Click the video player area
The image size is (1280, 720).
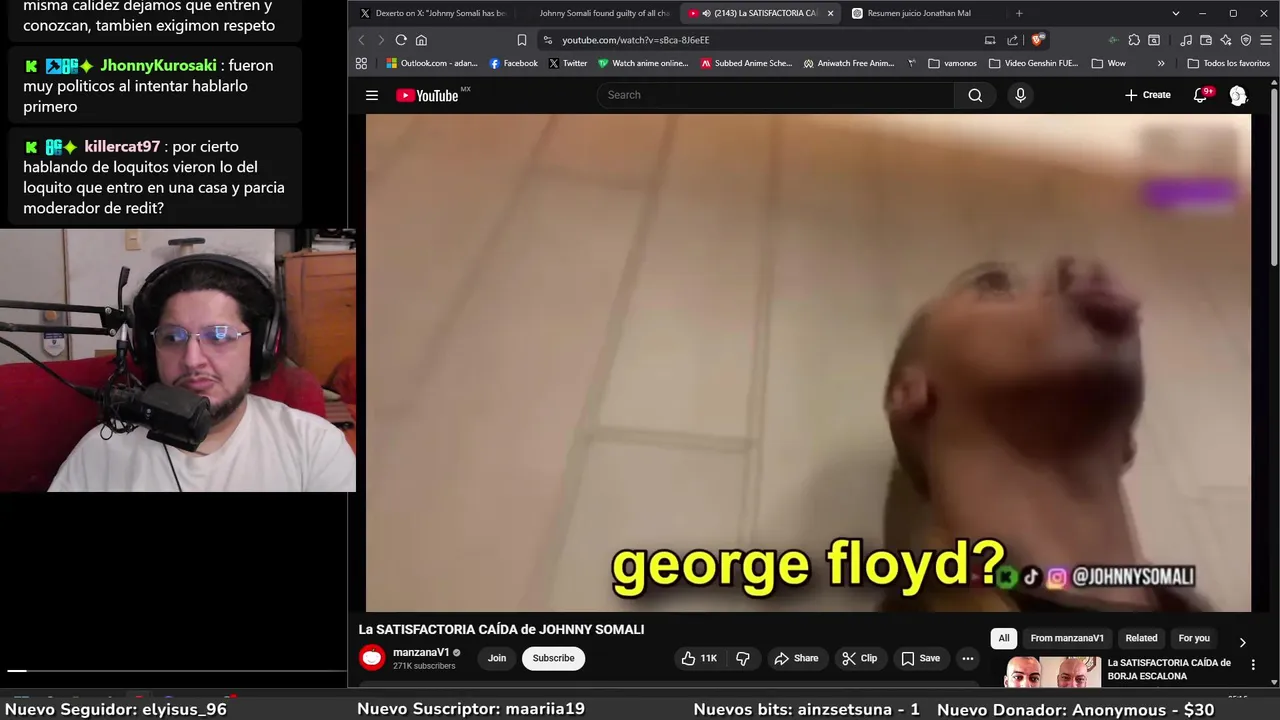coord(808,362)
